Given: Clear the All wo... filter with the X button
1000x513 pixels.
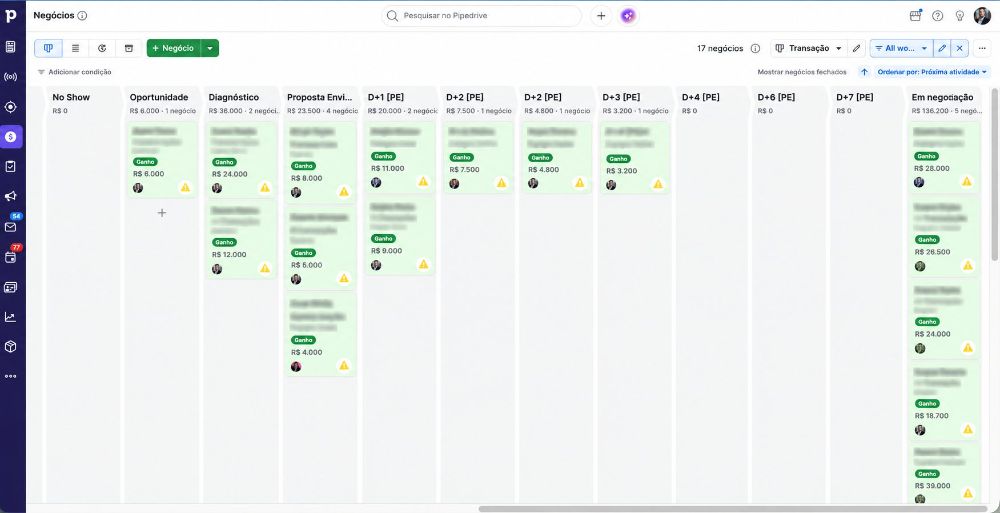Looking at the screenshot, I should [960, 48].
